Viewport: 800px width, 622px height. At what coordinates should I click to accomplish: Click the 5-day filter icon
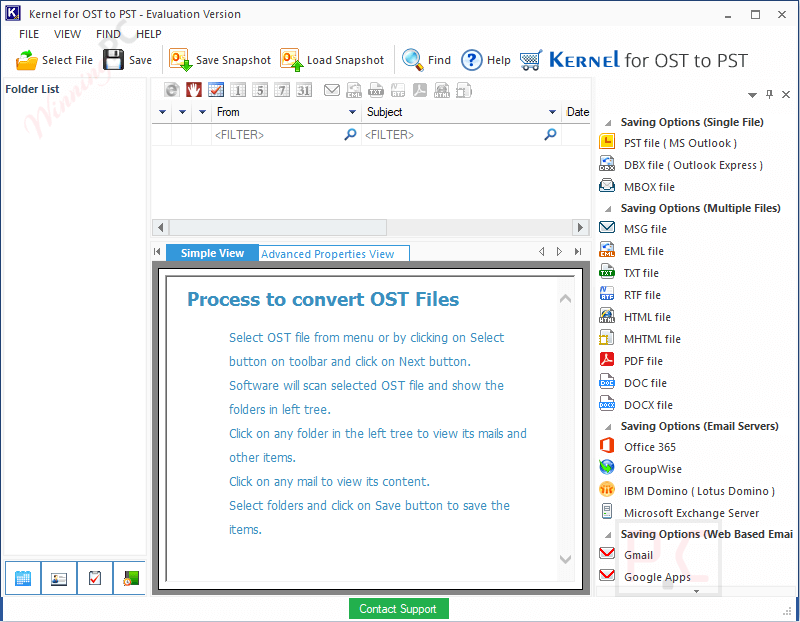[260, 90]
